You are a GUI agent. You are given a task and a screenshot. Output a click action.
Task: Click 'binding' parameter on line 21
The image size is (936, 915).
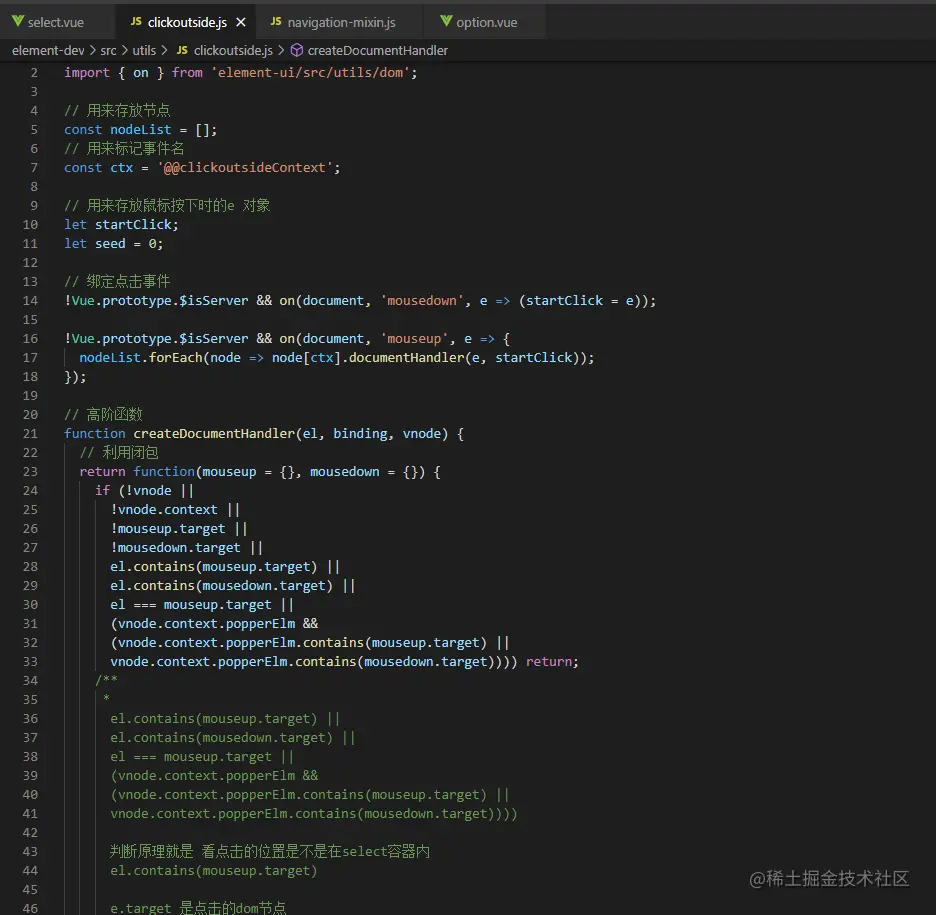click(x=360, y=434)
